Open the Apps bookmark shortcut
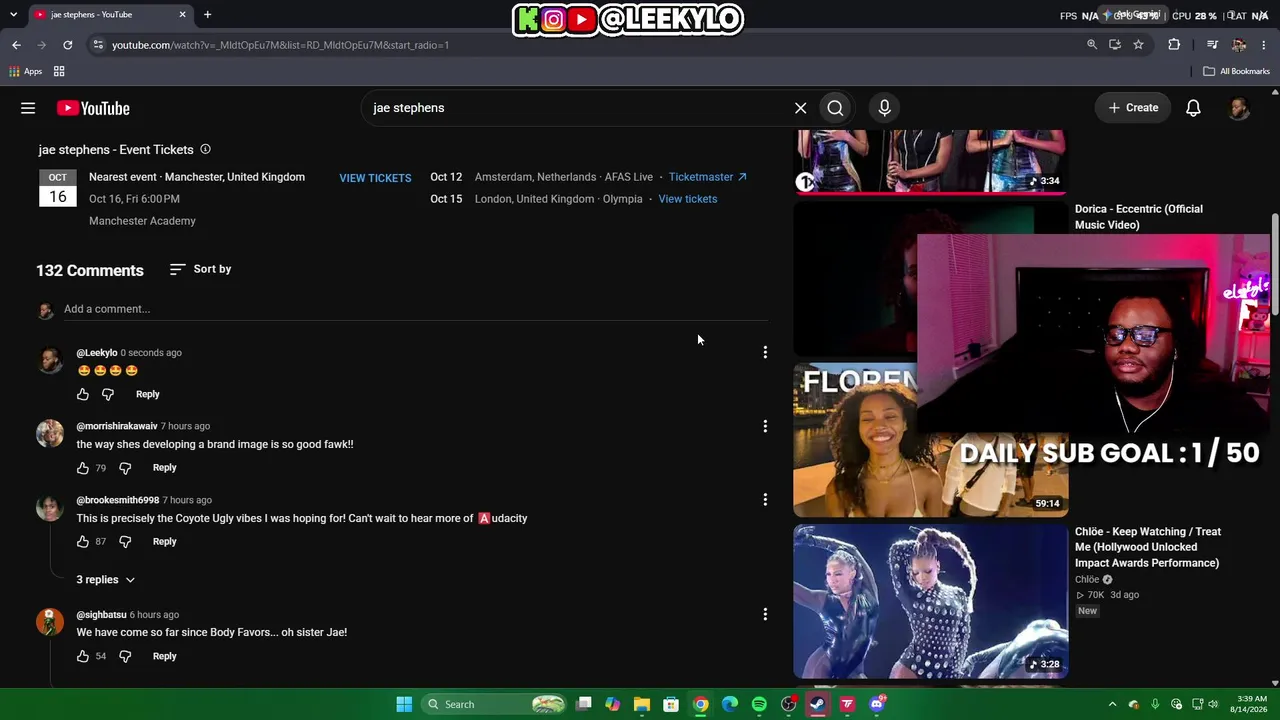This screenshot has width=1280, height=720. coord(26,71)
